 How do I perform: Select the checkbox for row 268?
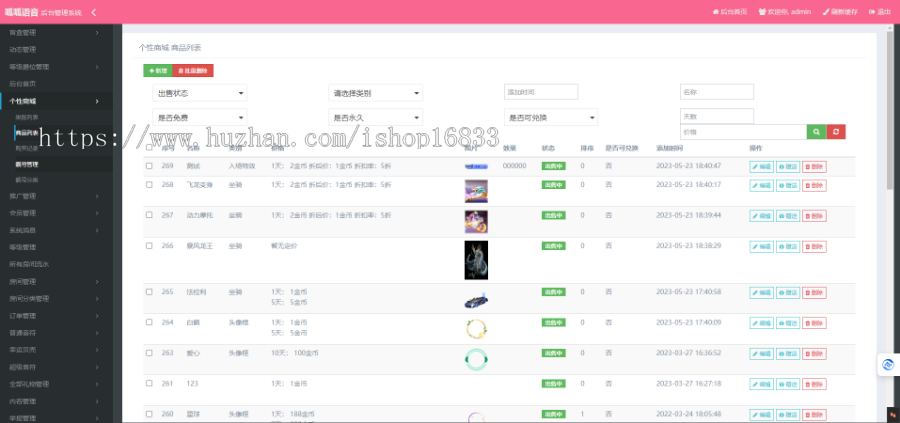click(x=149, y=185)
